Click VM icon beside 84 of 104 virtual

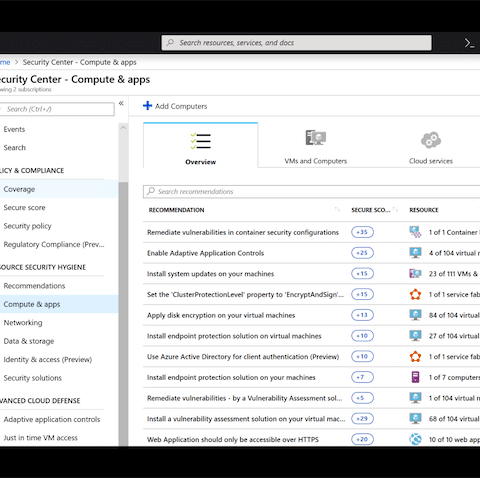415,315
